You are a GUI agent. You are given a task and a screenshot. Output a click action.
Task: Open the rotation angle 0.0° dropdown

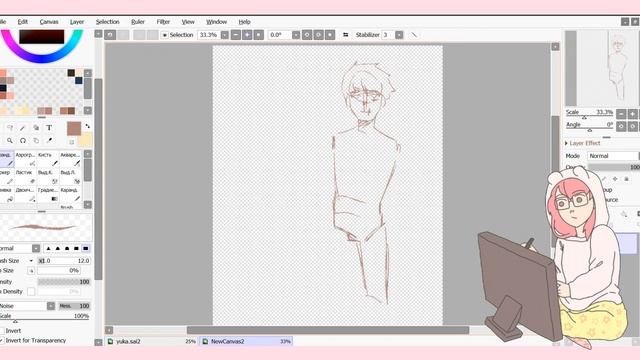[296, 35]
